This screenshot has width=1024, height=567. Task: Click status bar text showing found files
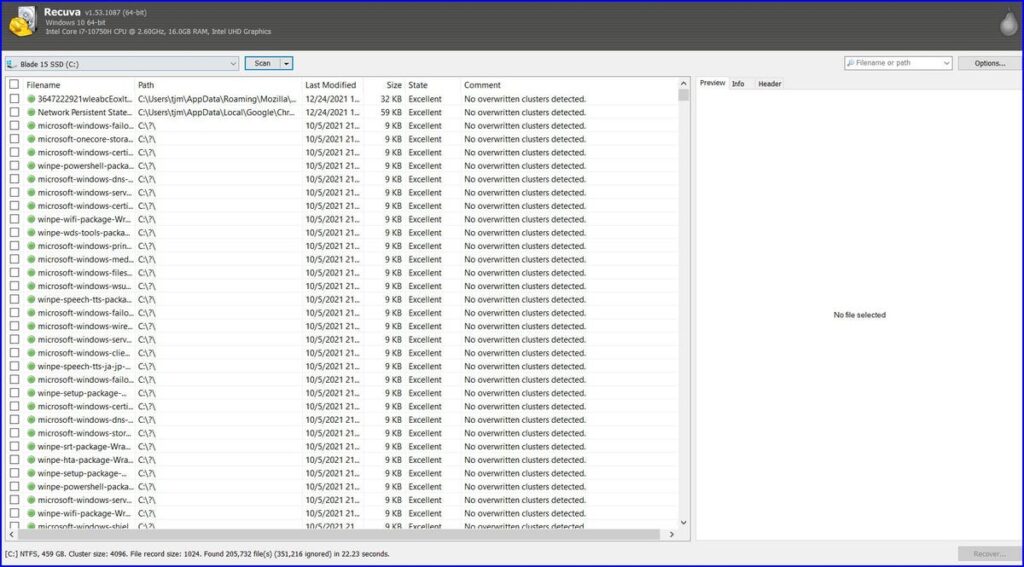(x=197, y=554)
